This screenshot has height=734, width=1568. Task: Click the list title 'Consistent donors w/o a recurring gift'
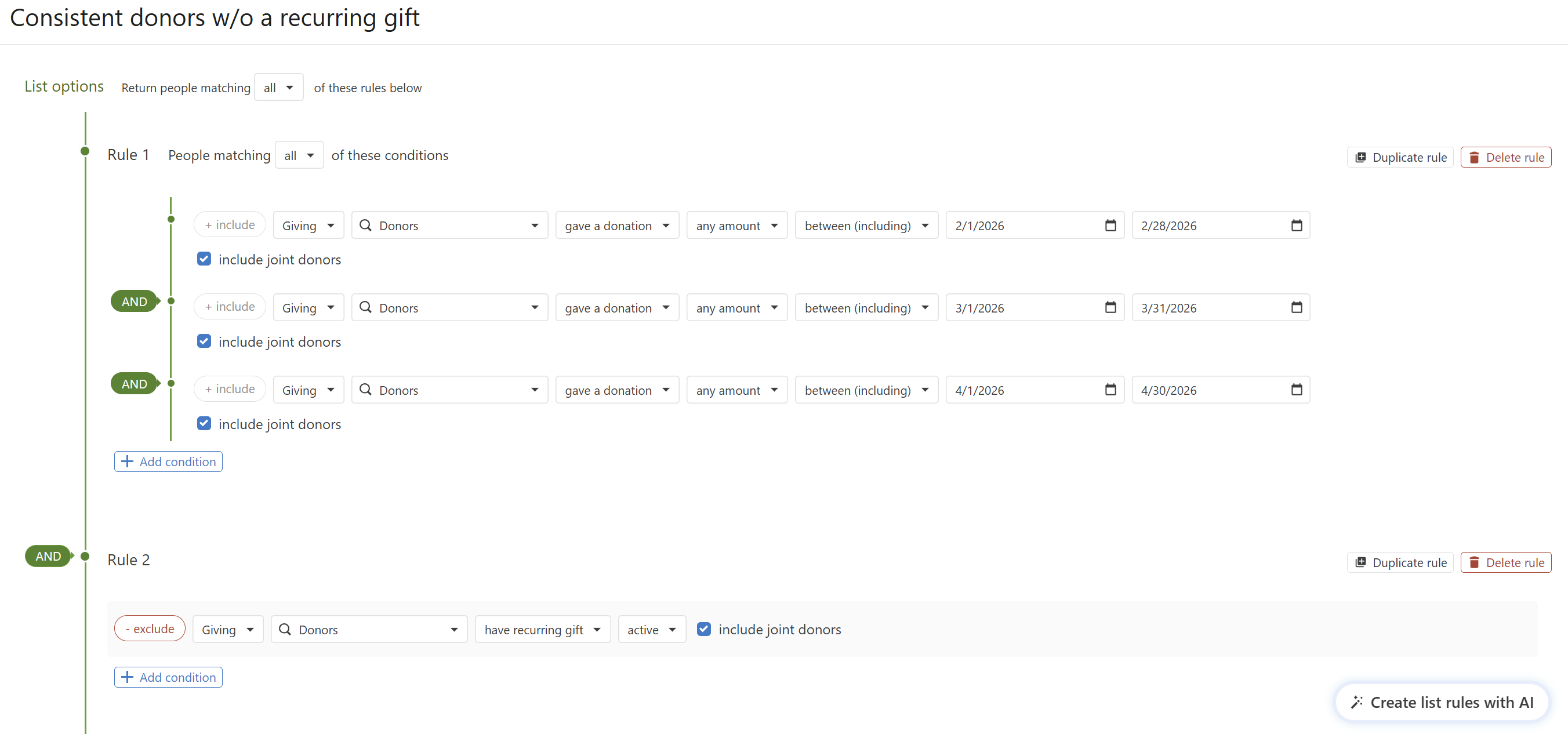[x=215, y=17]
